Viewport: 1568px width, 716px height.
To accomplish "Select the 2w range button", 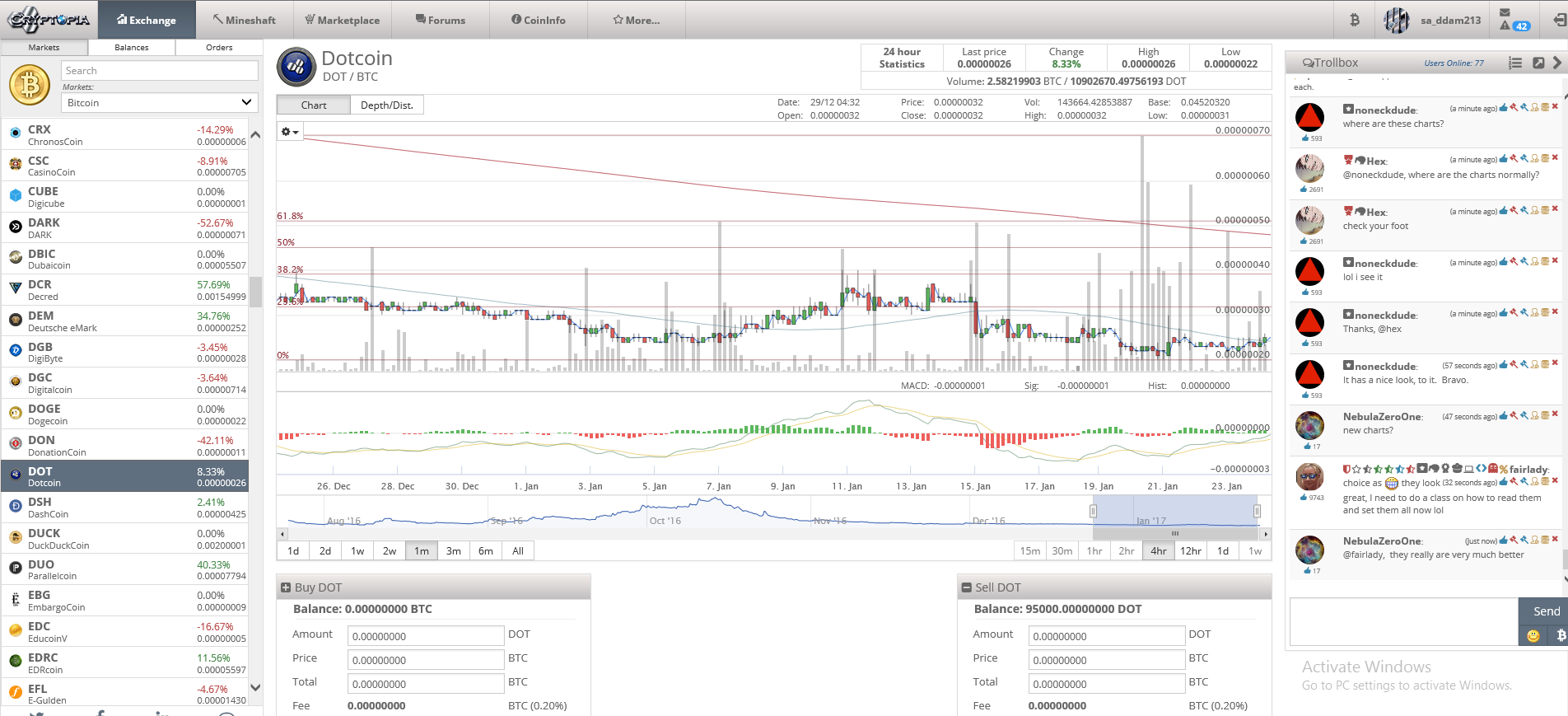I will pos(390,551).
